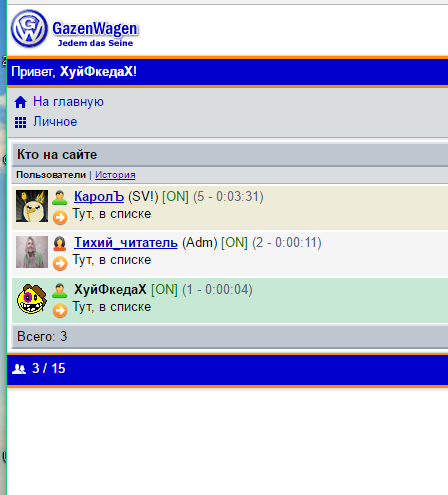Open КаролЪ user profile link
The width and height of the screenshot is (448, 495).
[99, 196]
